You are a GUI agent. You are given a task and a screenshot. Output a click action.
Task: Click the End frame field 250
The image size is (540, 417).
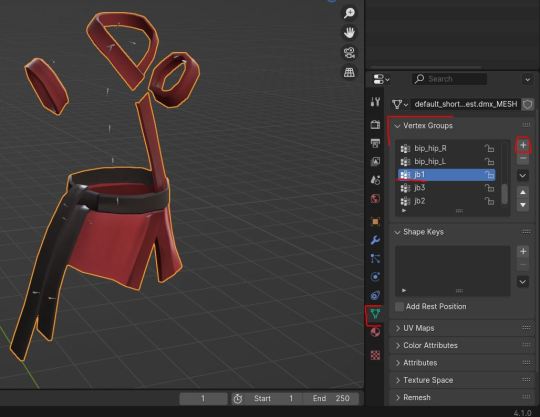click(x=331, y=399)
